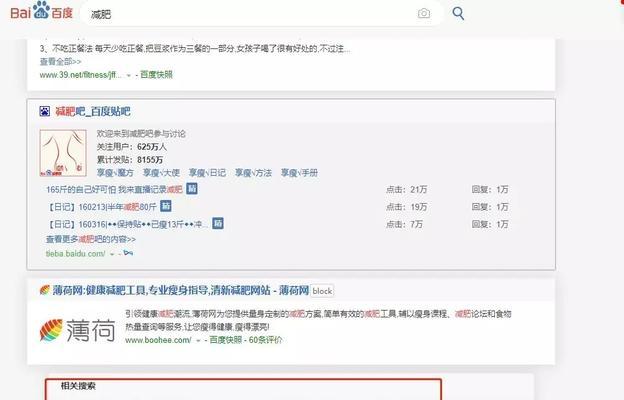Click the camera image search icon

pos(424,14)
